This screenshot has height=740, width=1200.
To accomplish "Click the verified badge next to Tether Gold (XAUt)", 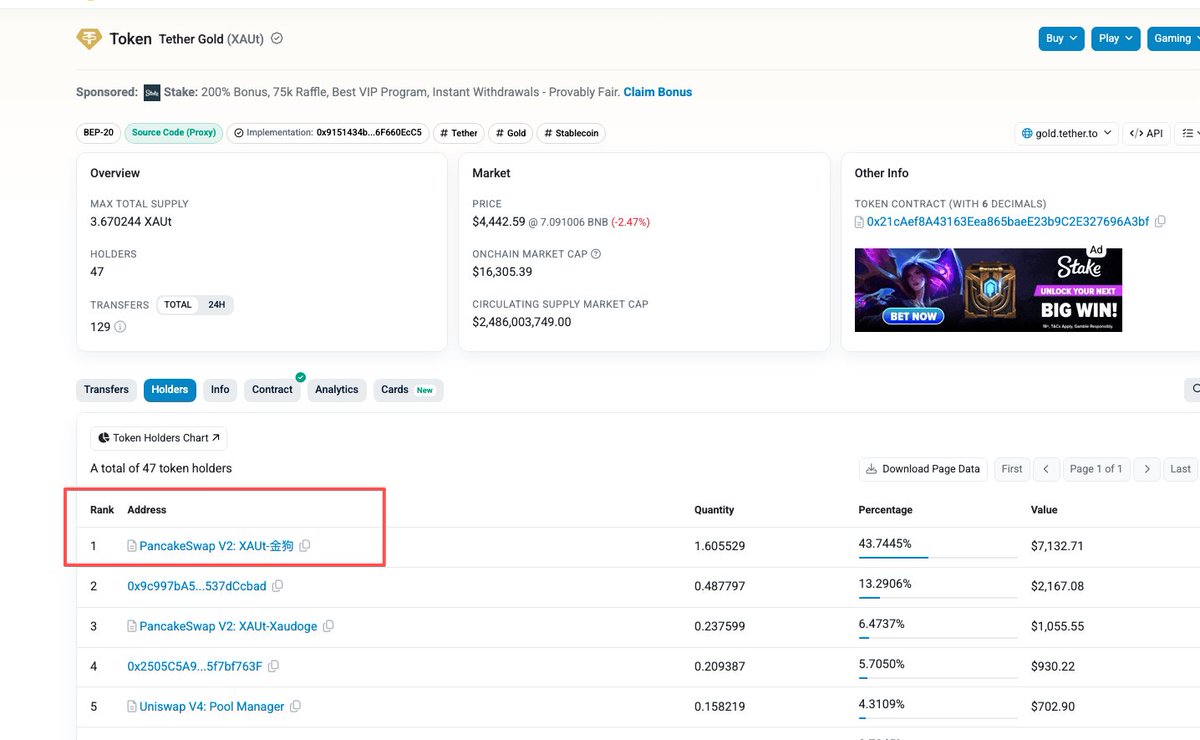I will point(277,39).
